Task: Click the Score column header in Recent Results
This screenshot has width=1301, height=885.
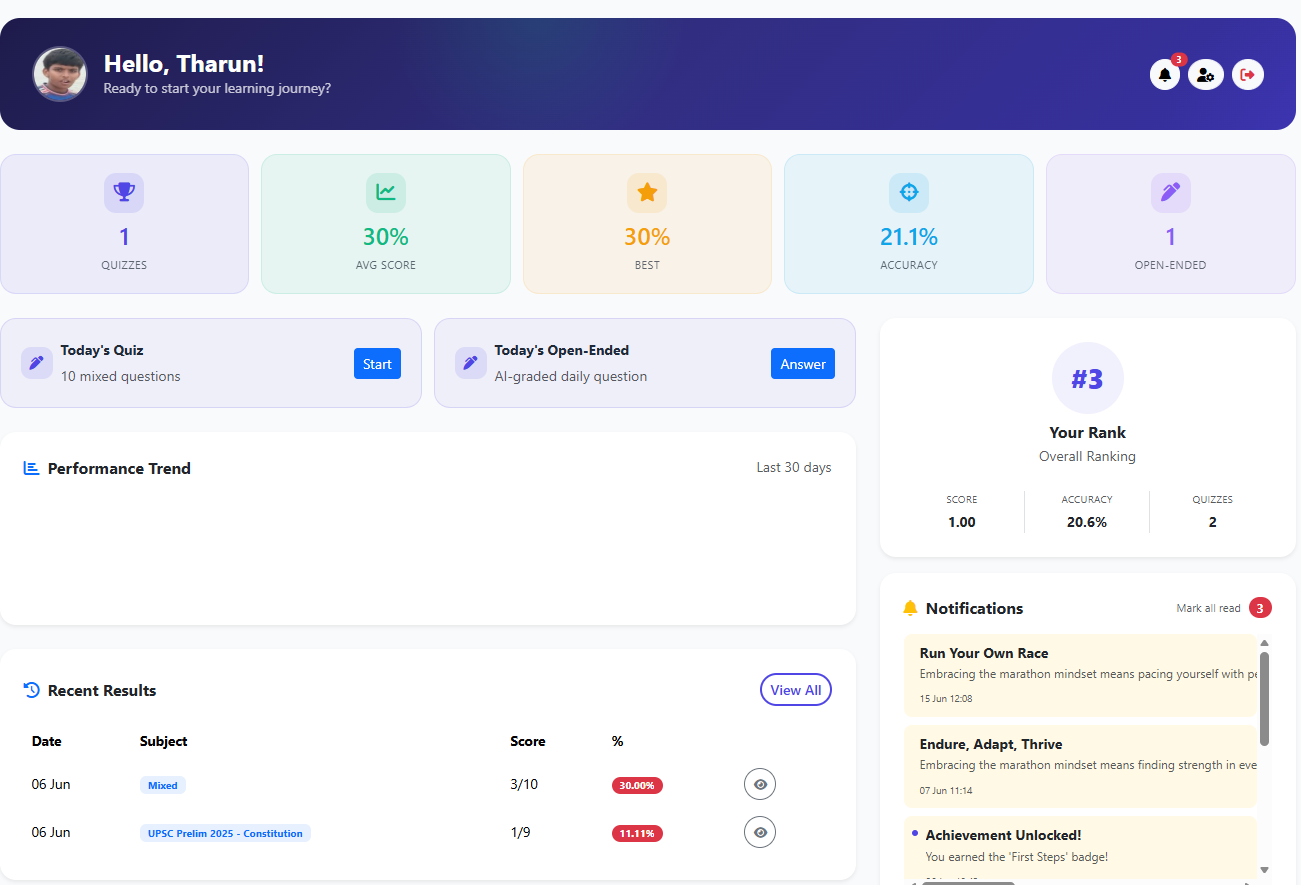Action: point(528,741)
